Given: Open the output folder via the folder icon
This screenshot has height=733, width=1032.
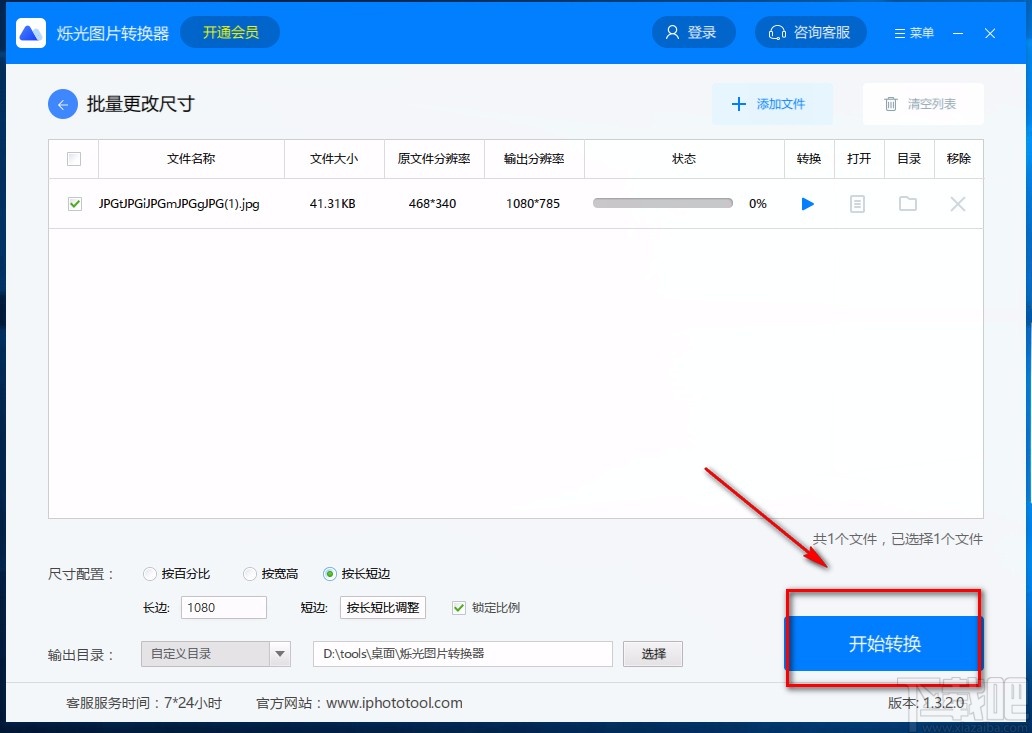Looking at the screenshot, I should click(907, 203).
